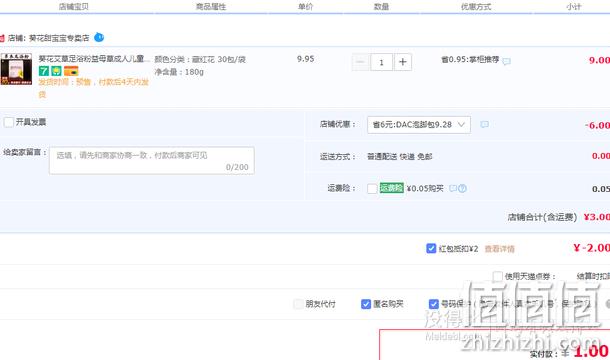Click the orange credit card badge
Image resolution: width=610 pixels, height=360 pixels.
click(x=71, y=71)
